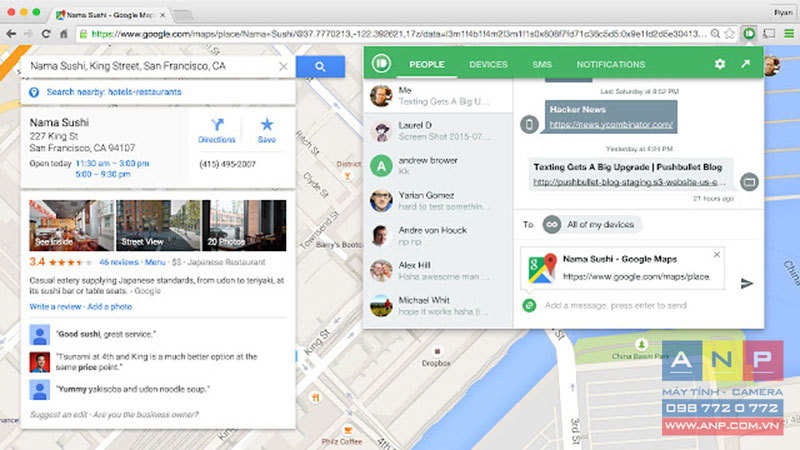Viewport: 800px width, 450px height.
Task: Click Suggest an edit link
Action: pos(59,414)
